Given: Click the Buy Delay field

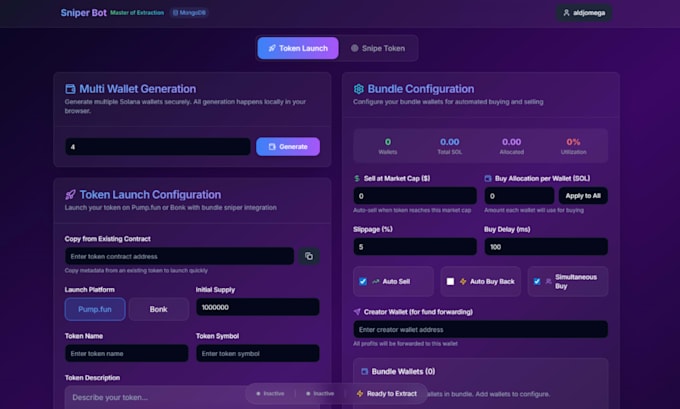Looking at the screenshot, I should [546, 247].
